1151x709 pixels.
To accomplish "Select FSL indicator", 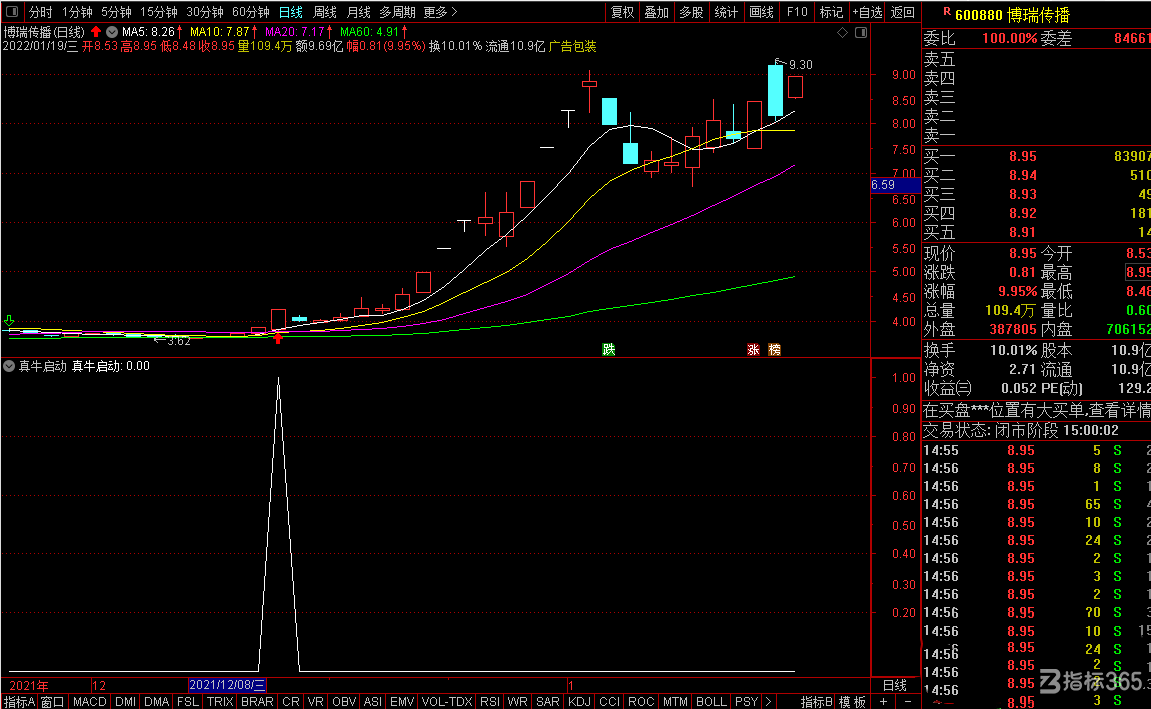I will point(188,702).
